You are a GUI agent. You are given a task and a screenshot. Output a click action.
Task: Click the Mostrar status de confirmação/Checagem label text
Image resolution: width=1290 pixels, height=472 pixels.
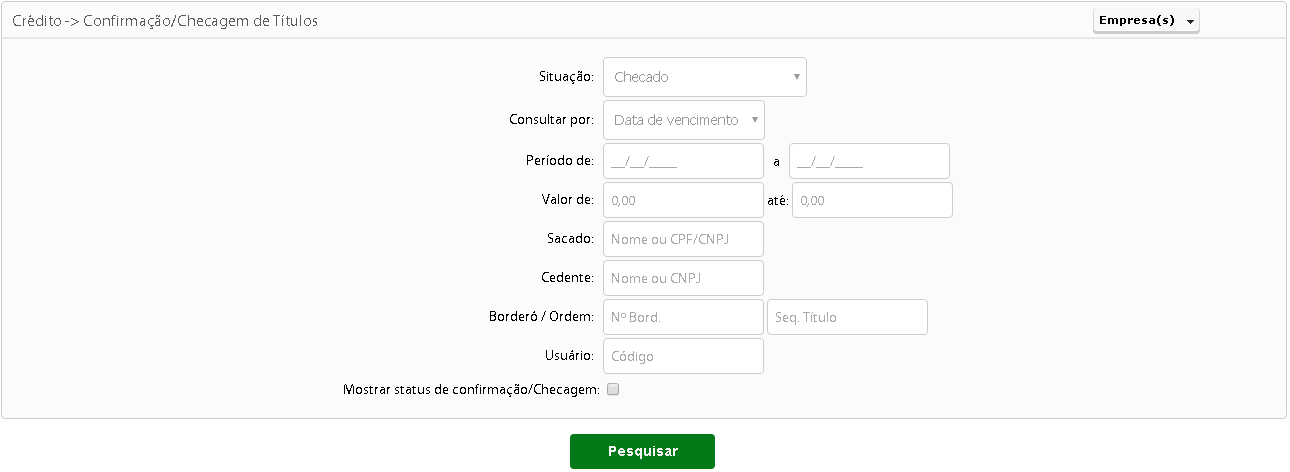coord(470,390)
